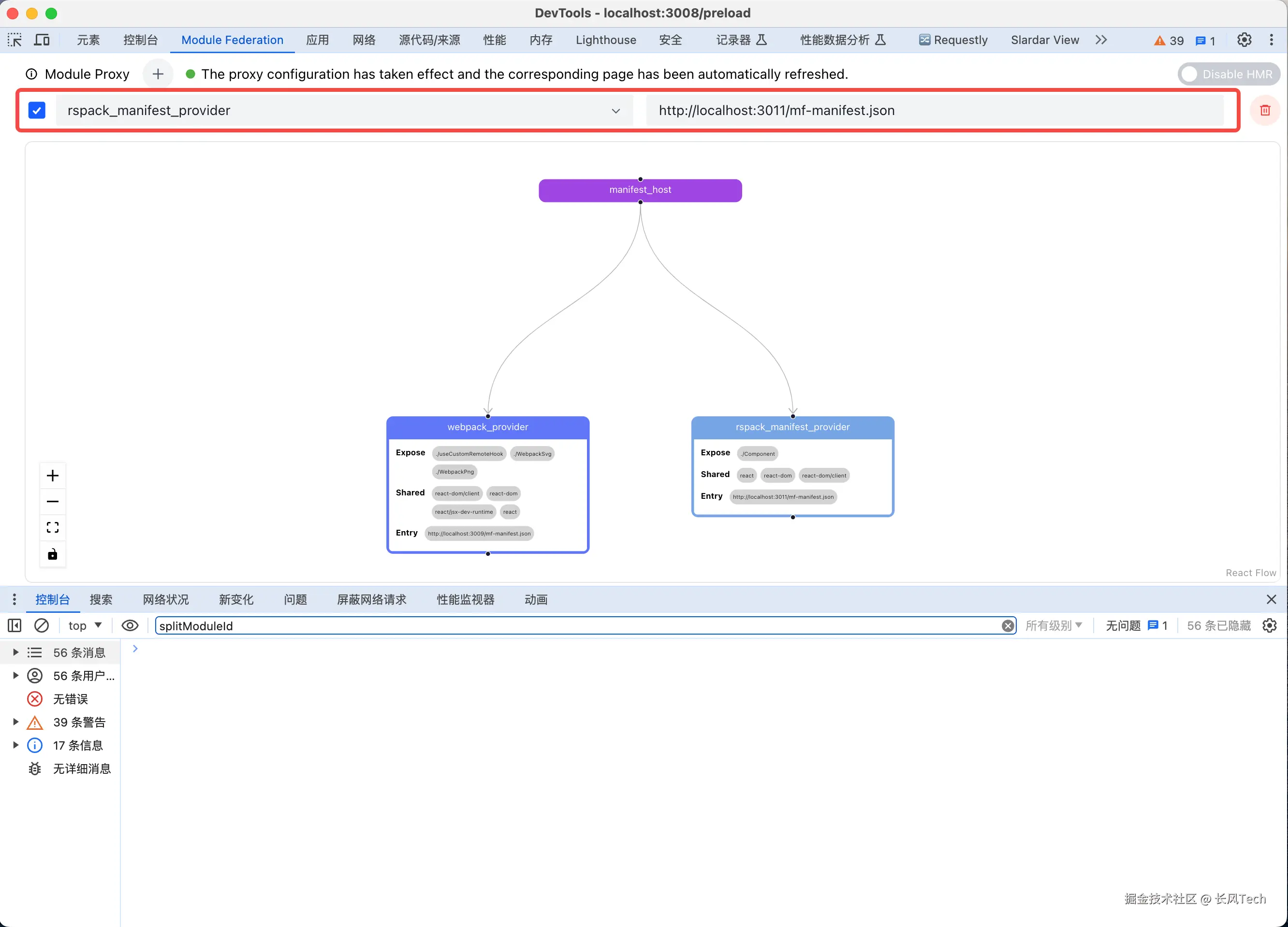
Task: Delete the proxy rule with trash icon
Action: [1265, 110]
